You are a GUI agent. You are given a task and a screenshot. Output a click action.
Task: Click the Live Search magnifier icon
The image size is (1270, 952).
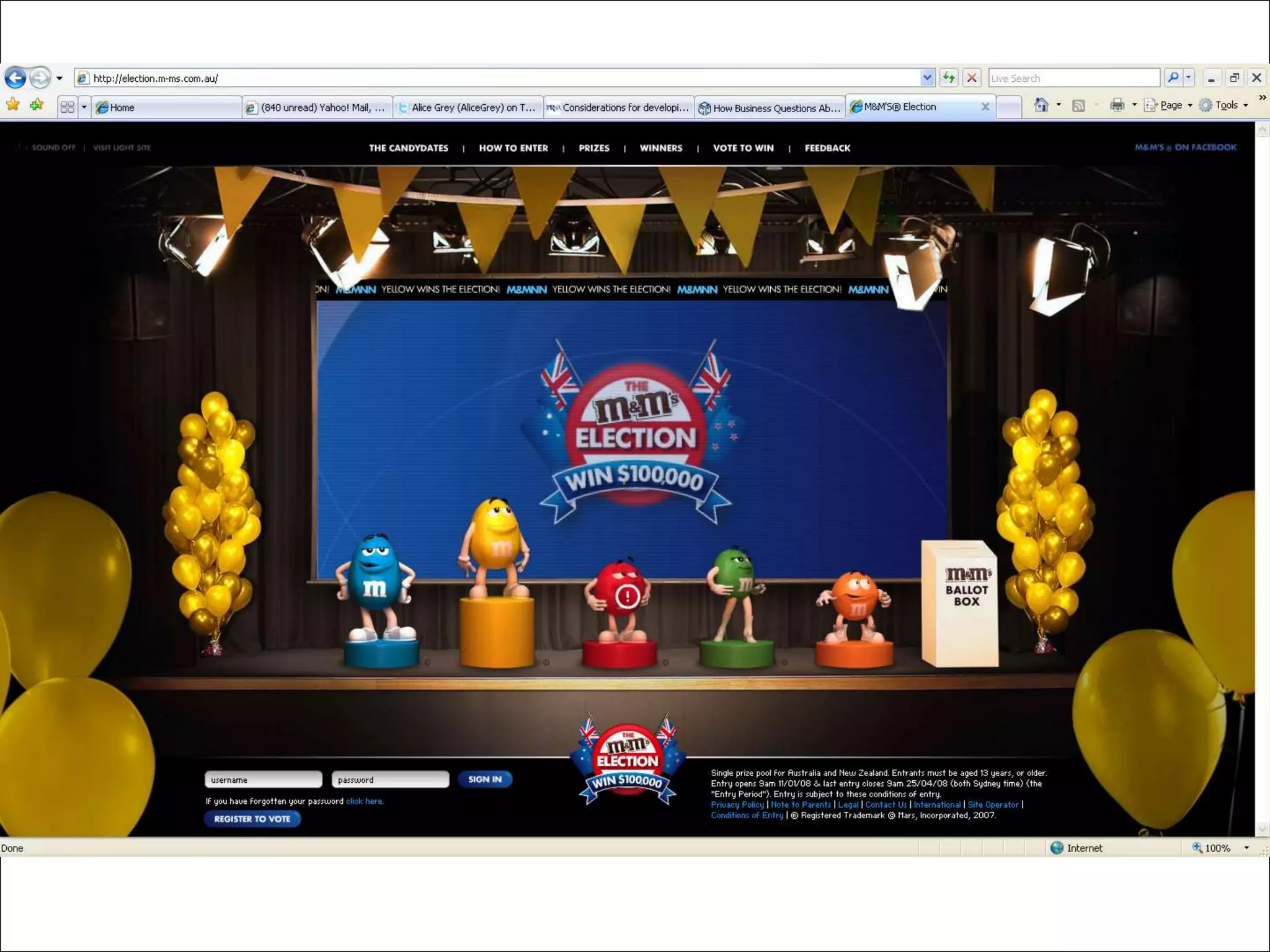(1173, 78)
